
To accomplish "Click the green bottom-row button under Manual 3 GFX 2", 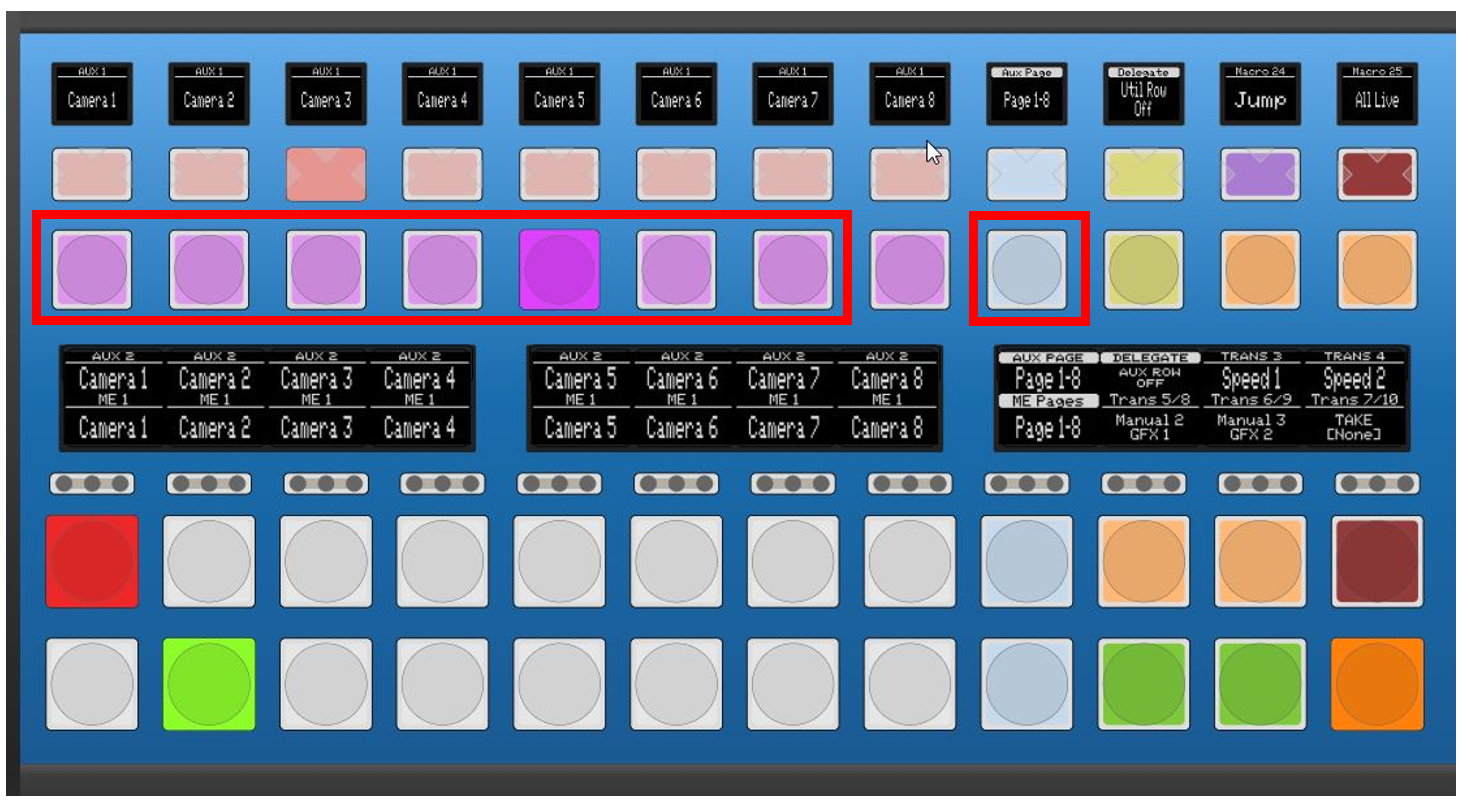I will tap(1260, 684).
